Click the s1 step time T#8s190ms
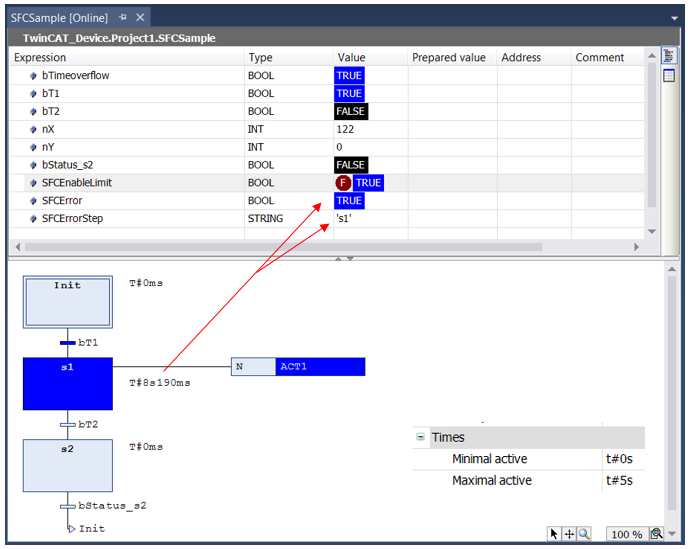 [160, 383]
